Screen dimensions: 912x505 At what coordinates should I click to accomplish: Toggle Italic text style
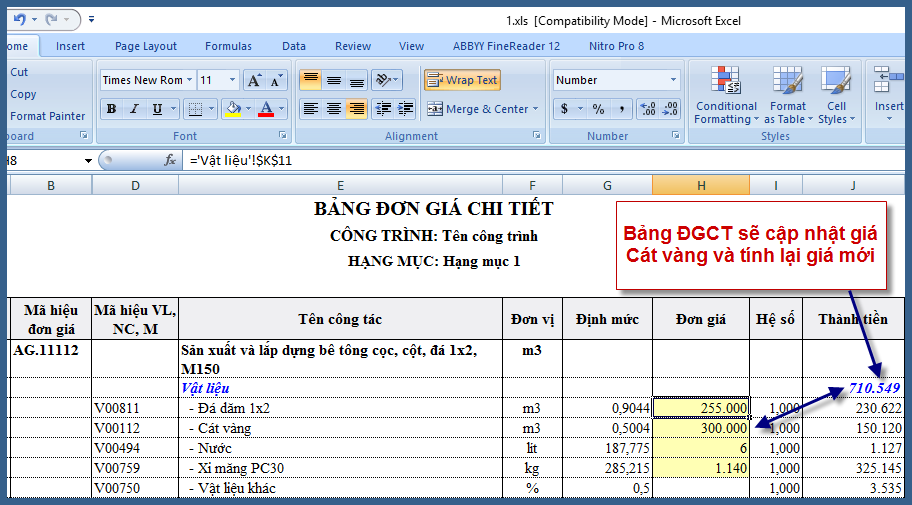(134, 109)
